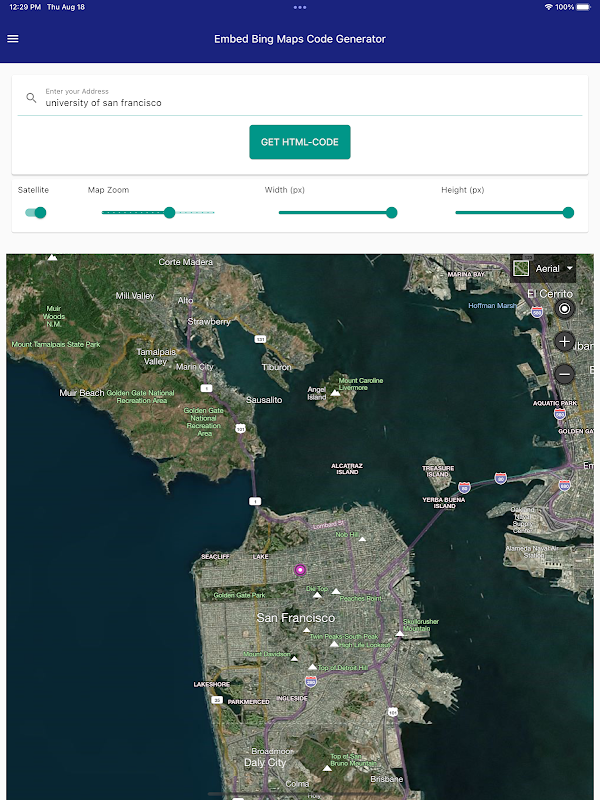The height and width of the screenshot is (800, 600).
Task: Click the Alcatraz Island label on map
Action: (x=347, y=469)
